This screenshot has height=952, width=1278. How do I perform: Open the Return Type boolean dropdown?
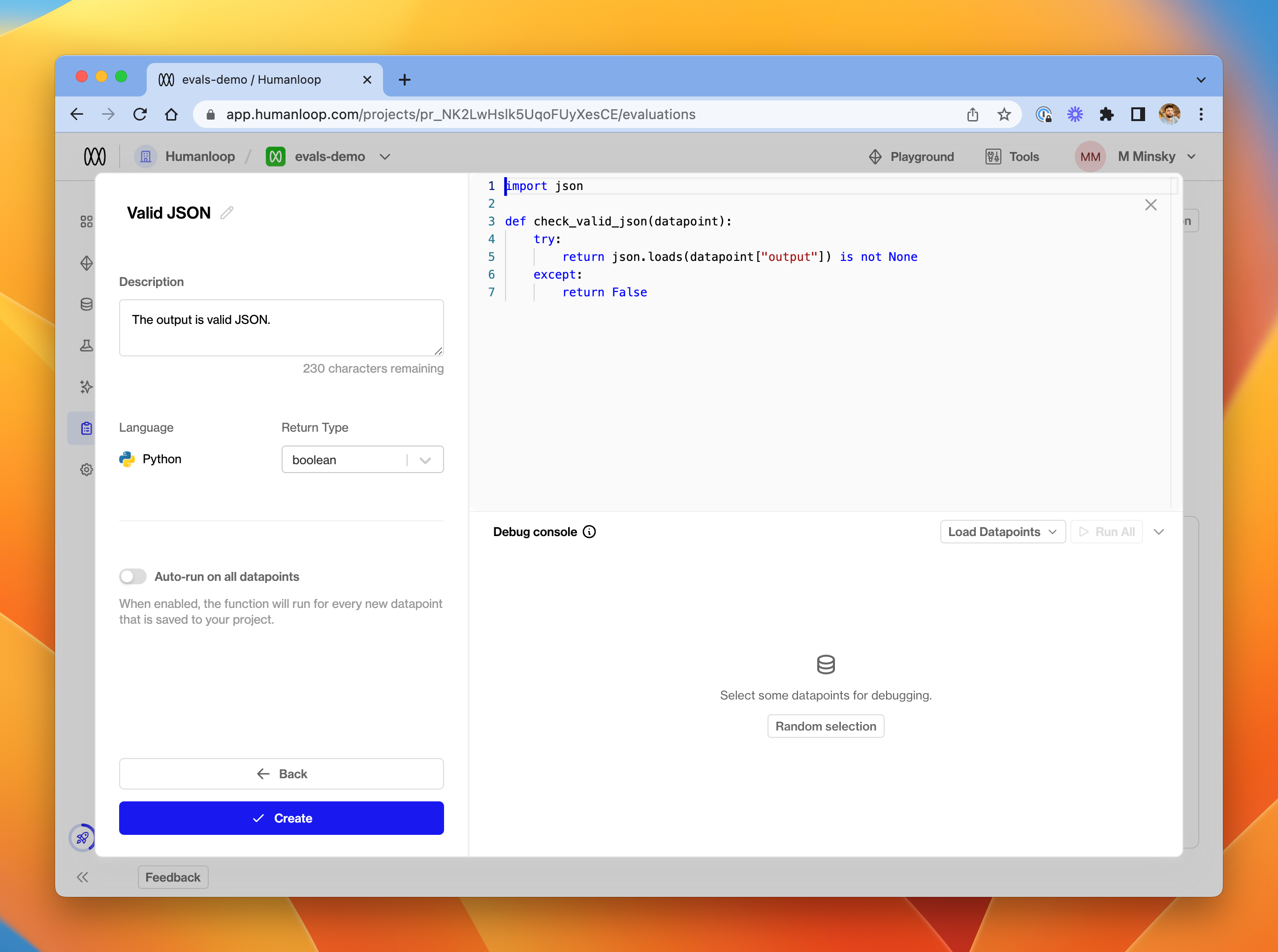pyautogui.click(x=362, y=460)
